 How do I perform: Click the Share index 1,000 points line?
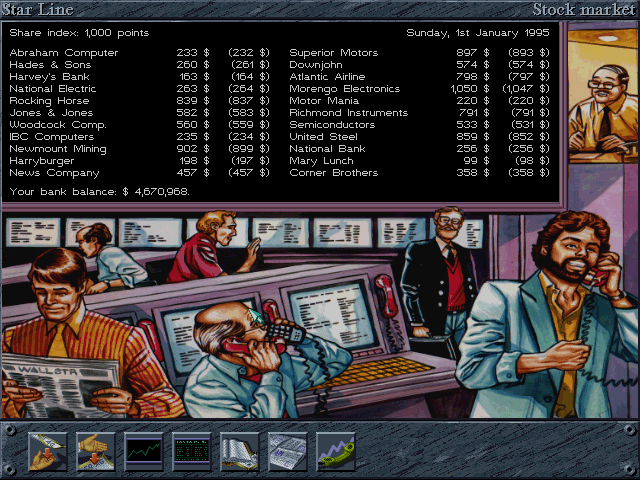79,33
